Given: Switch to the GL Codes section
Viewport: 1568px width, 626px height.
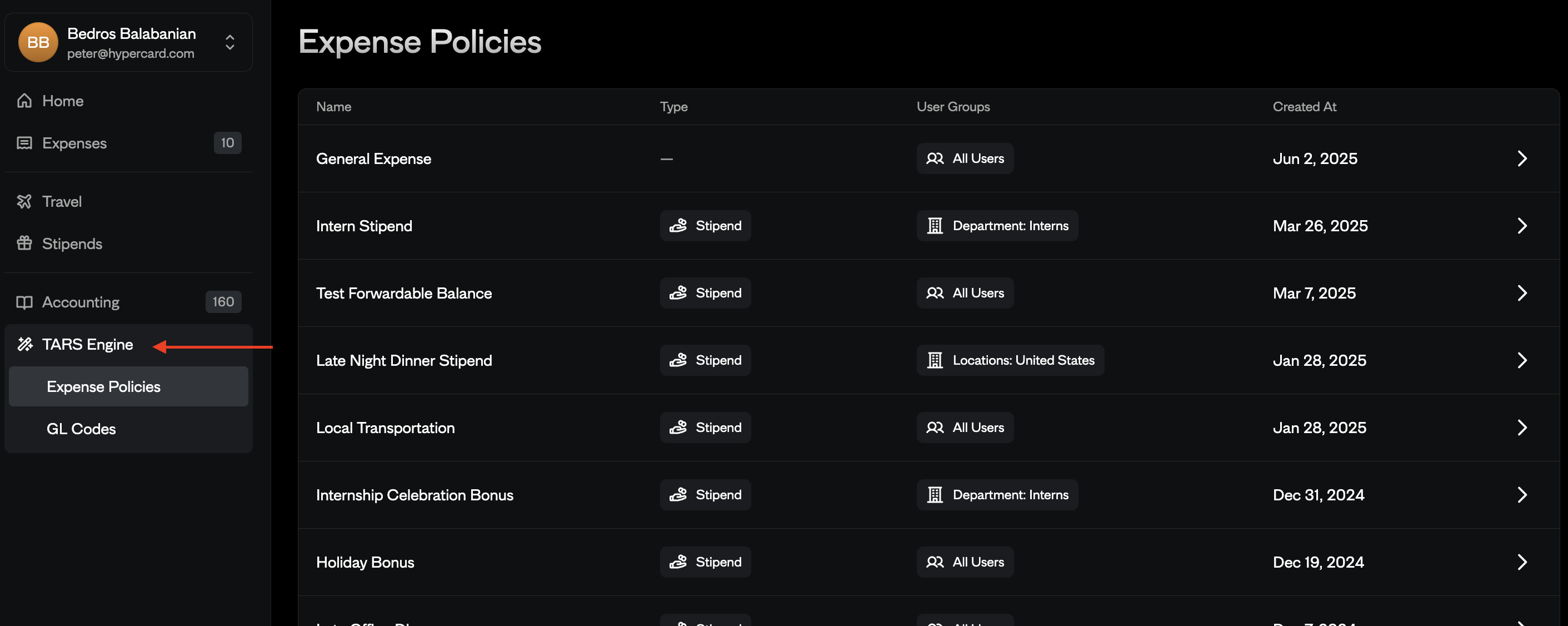Looking at the screenshot, I should pos(81,428).
